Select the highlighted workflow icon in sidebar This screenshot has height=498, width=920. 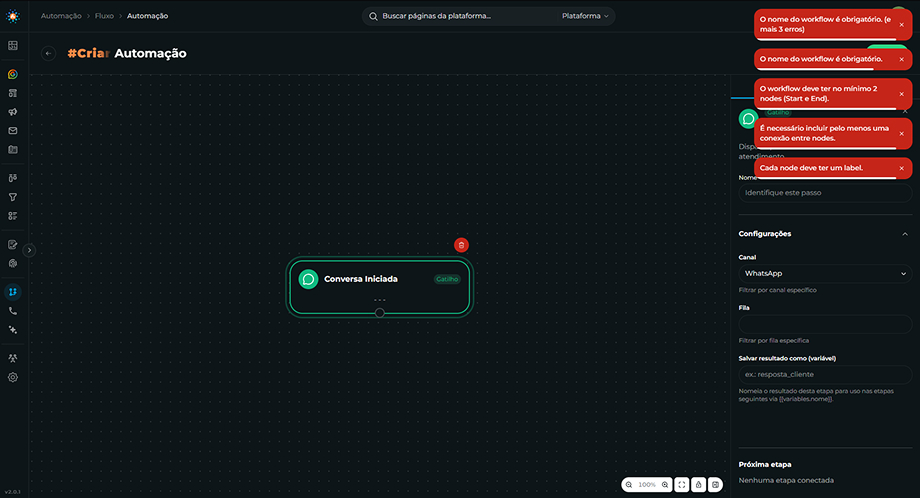click(12, 292)
